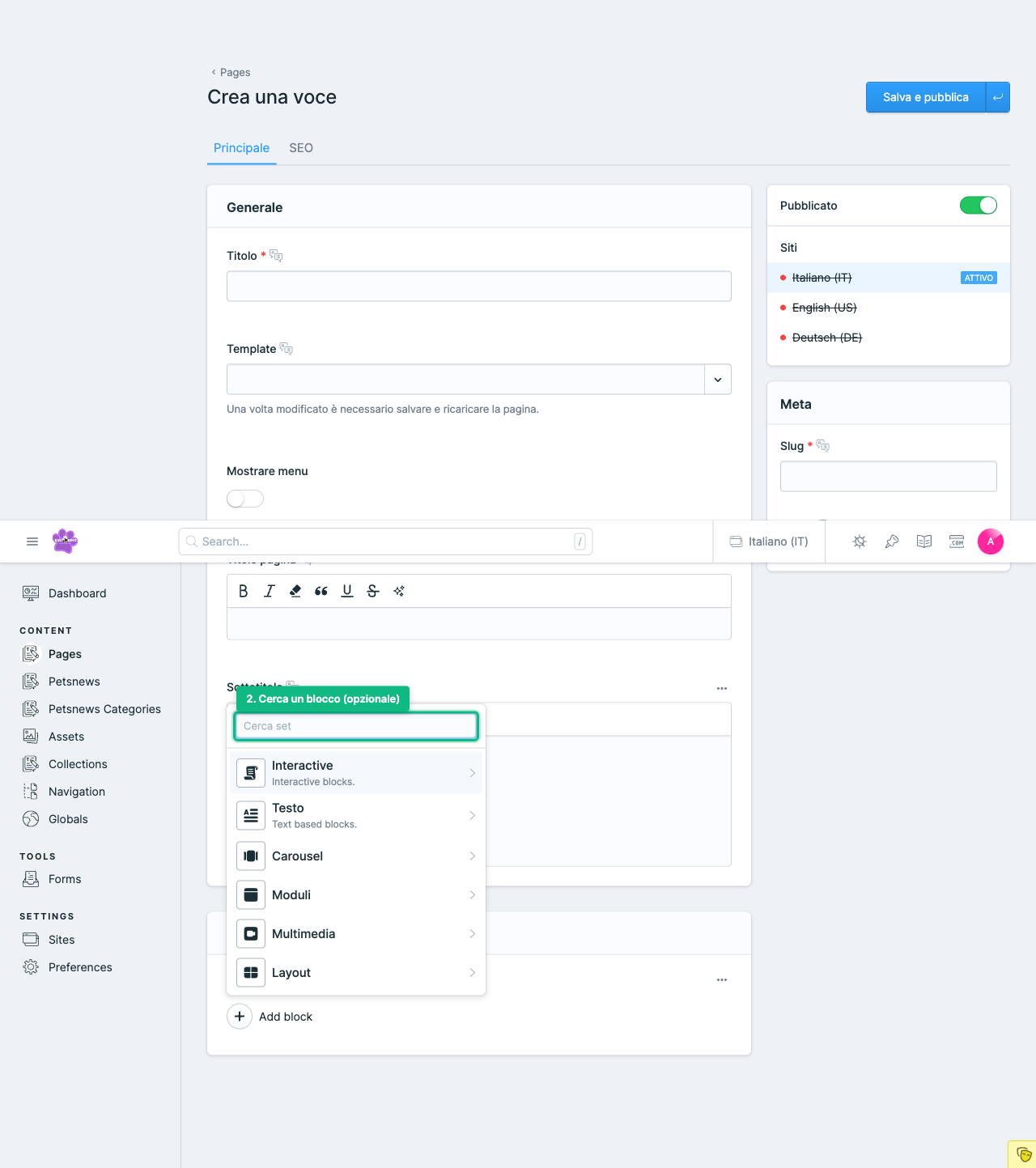The image size is (1036, 1168).
Task: Click the pin icon in top bar
Action: point(892,542)
